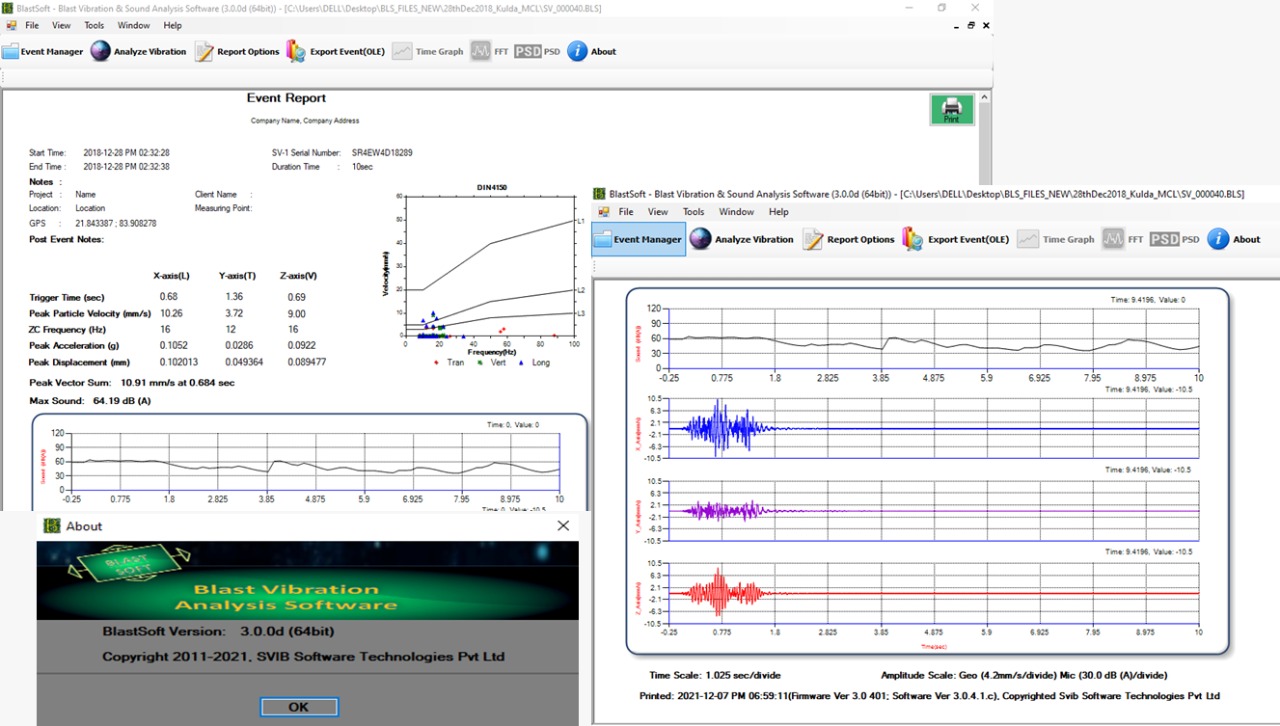Click GPS coordinates 21.843387 ; 83.908278
The height and width of the screenshot is (726, 1280).
pyautogui.click(x=115, y=223)
